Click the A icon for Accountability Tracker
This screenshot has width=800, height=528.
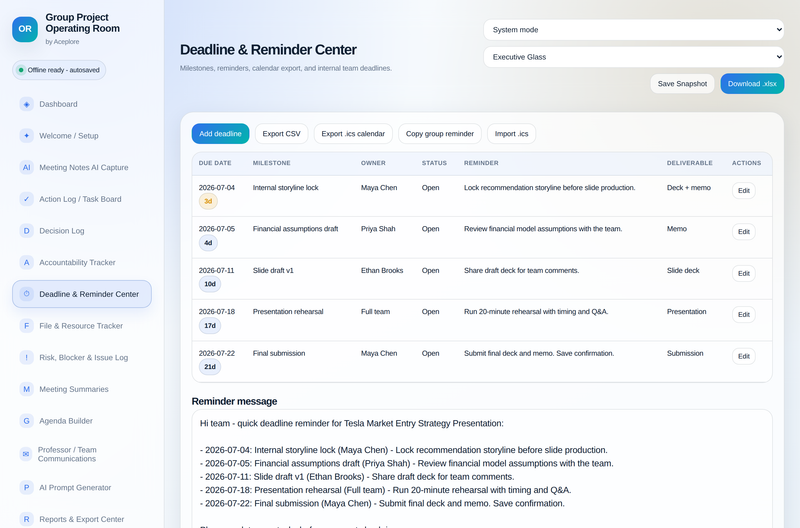[27, 262]
